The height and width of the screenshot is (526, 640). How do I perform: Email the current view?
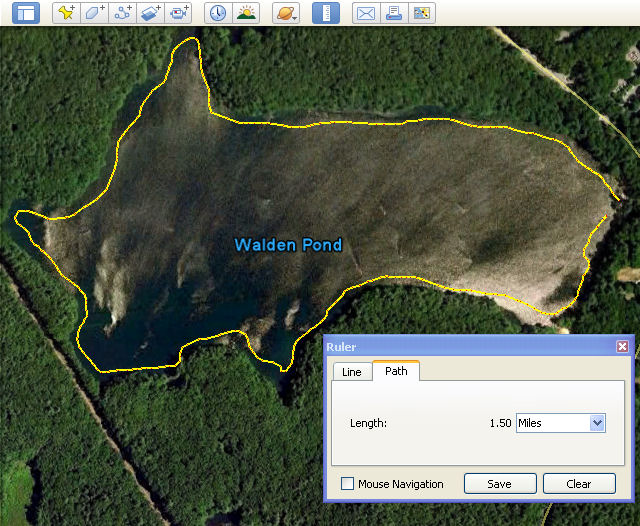click(366, 13)
